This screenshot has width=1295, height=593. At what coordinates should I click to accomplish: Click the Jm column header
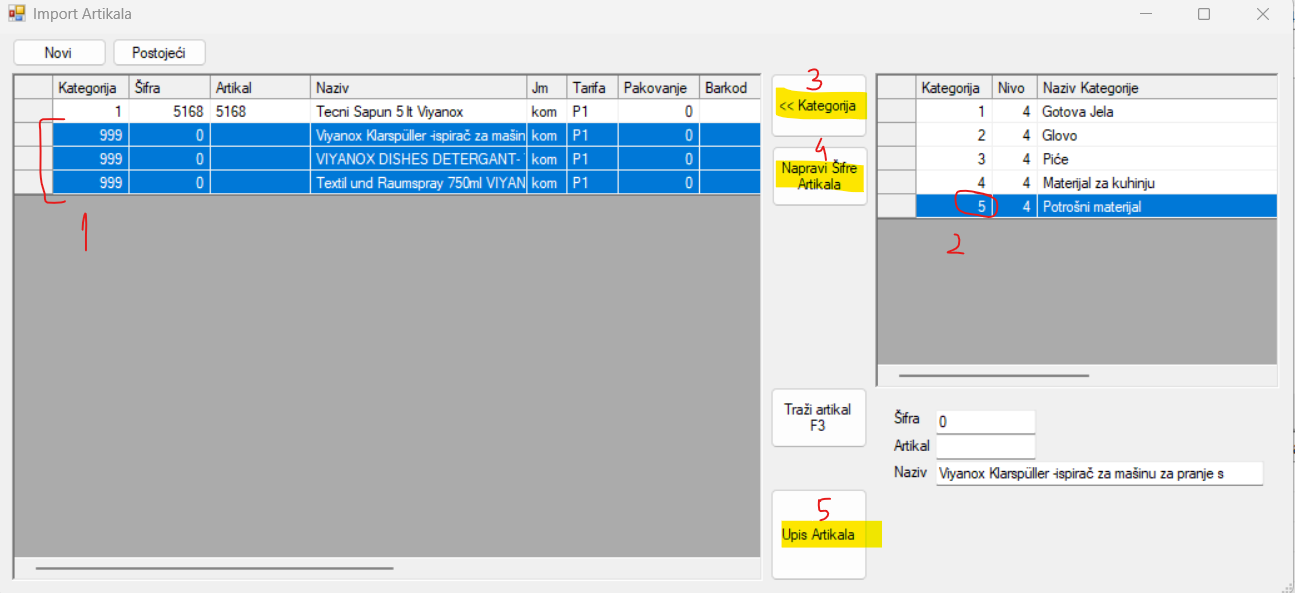547,88
